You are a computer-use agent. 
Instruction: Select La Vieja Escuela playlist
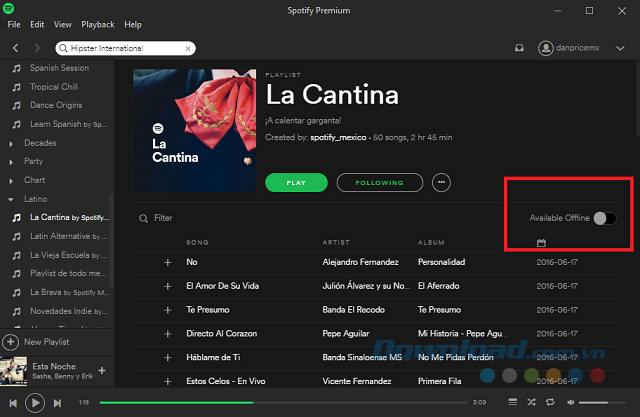click(x=69, y=255)
